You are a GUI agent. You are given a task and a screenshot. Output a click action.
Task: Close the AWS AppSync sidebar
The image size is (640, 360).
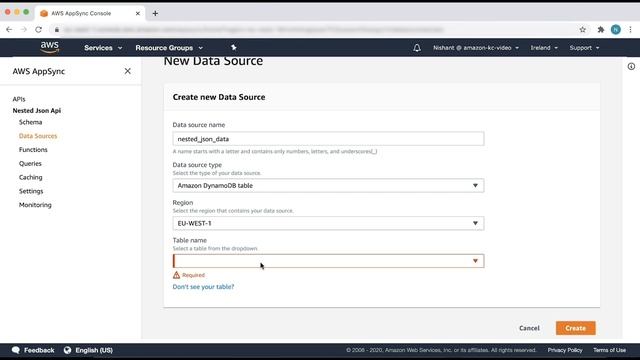click(127, 71)
